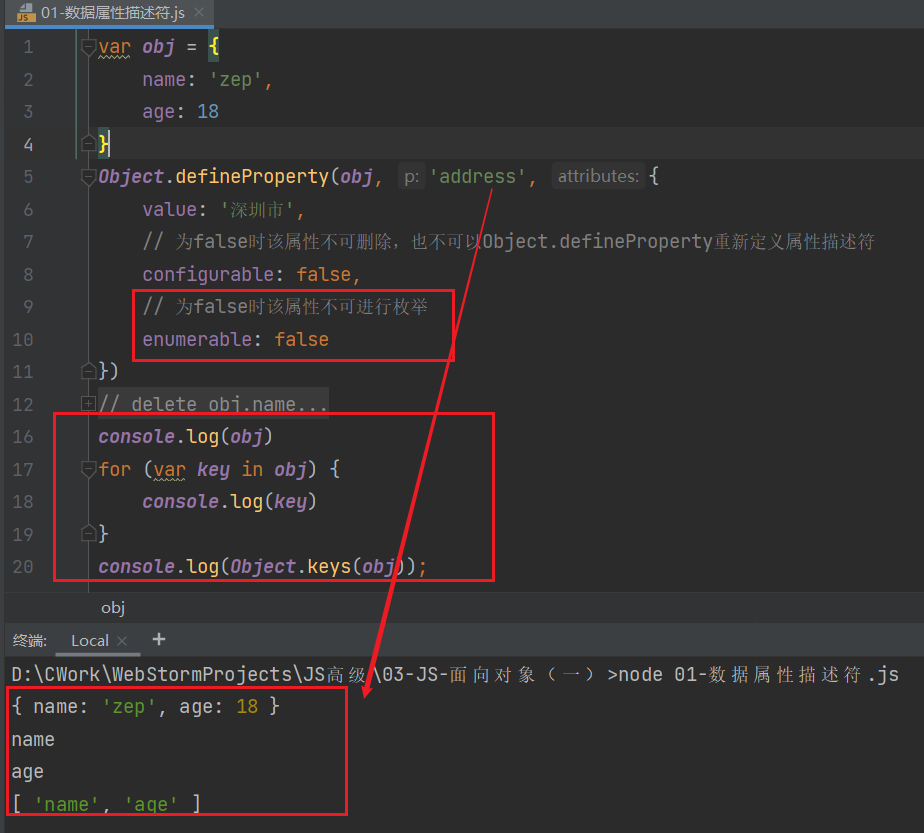Image resolution: width=924 pixels, height=833 pixels.
Task: Click the JS file icon on the tab
Action: pos(26,12)
